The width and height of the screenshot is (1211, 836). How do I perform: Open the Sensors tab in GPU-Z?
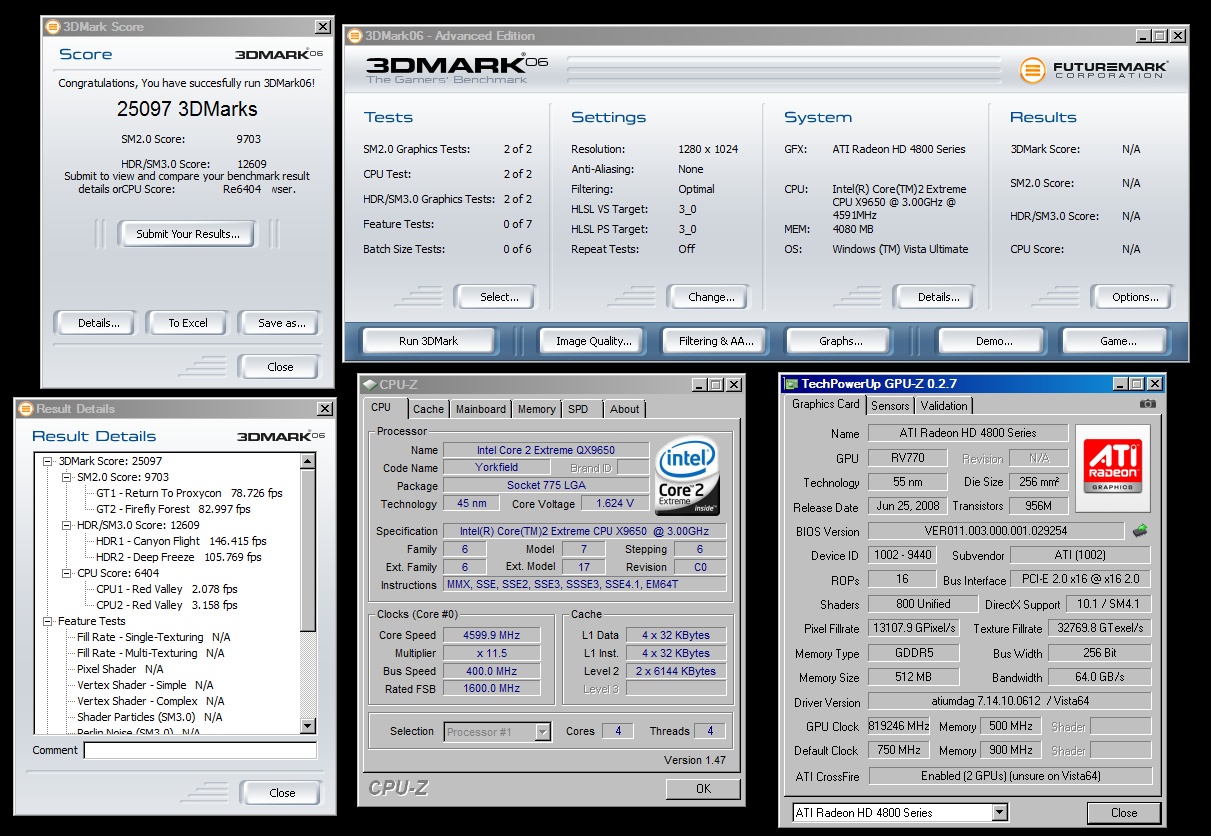pyautogui.click(x=890, y=405)
